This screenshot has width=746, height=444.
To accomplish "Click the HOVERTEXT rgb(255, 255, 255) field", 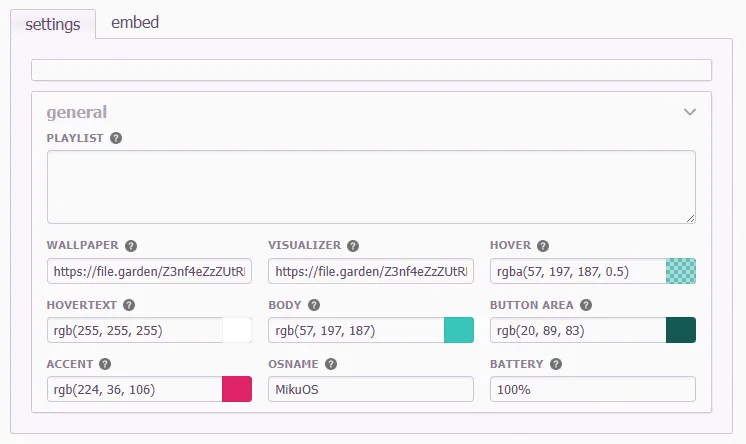I will click(x=135, y=330).
